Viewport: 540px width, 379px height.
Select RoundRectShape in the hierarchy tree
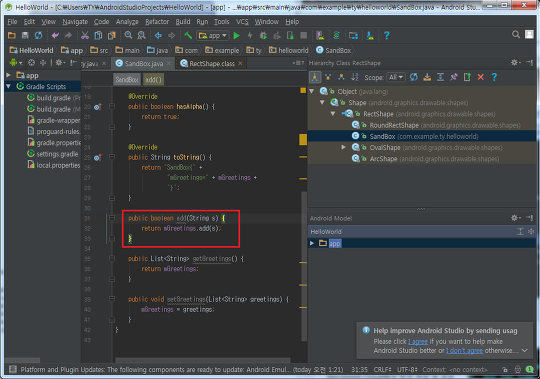tap(394, 125)
